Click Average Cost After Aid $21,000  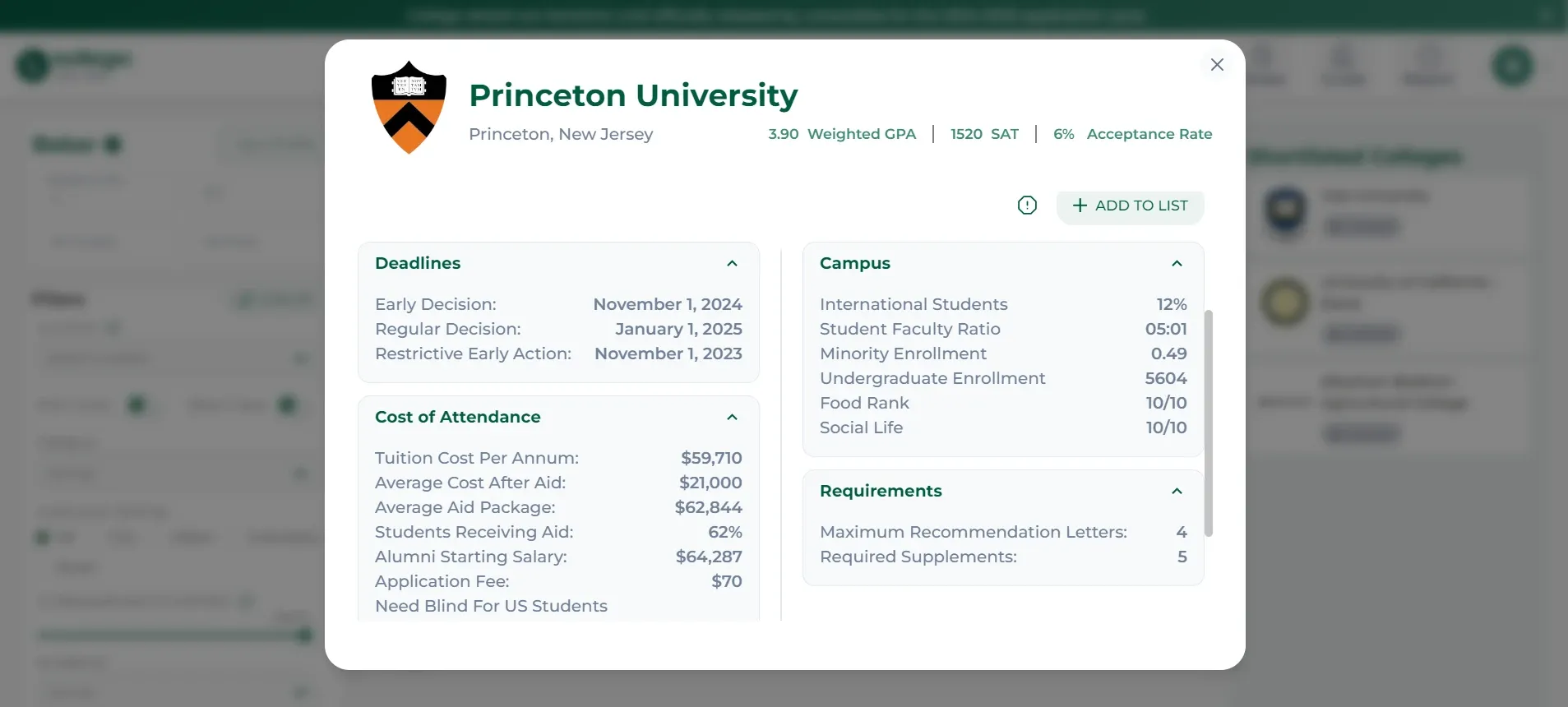[x=710, y=483]
